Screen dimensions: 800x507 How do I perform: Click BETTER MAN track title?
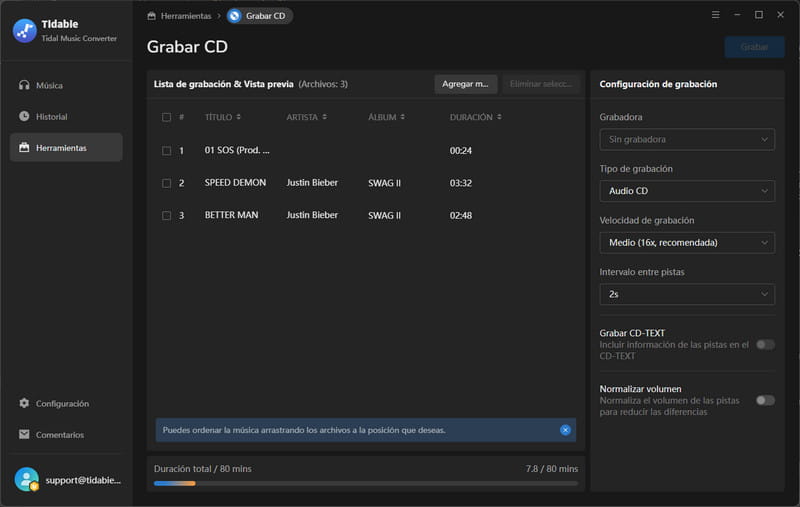231,215
